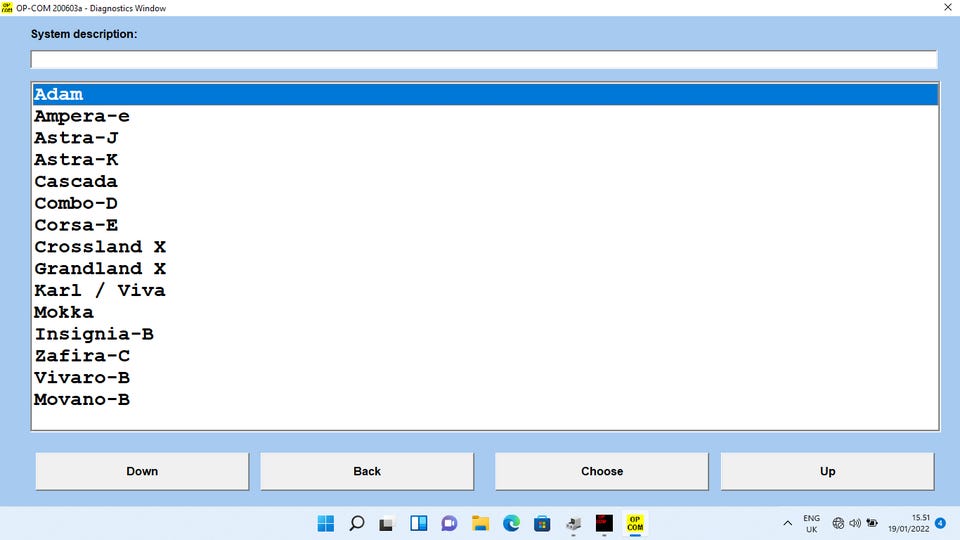The height and width of the screenshot is (540, 960).
Task: Select Adam in the model list
Action: click(x=485, y=94)
